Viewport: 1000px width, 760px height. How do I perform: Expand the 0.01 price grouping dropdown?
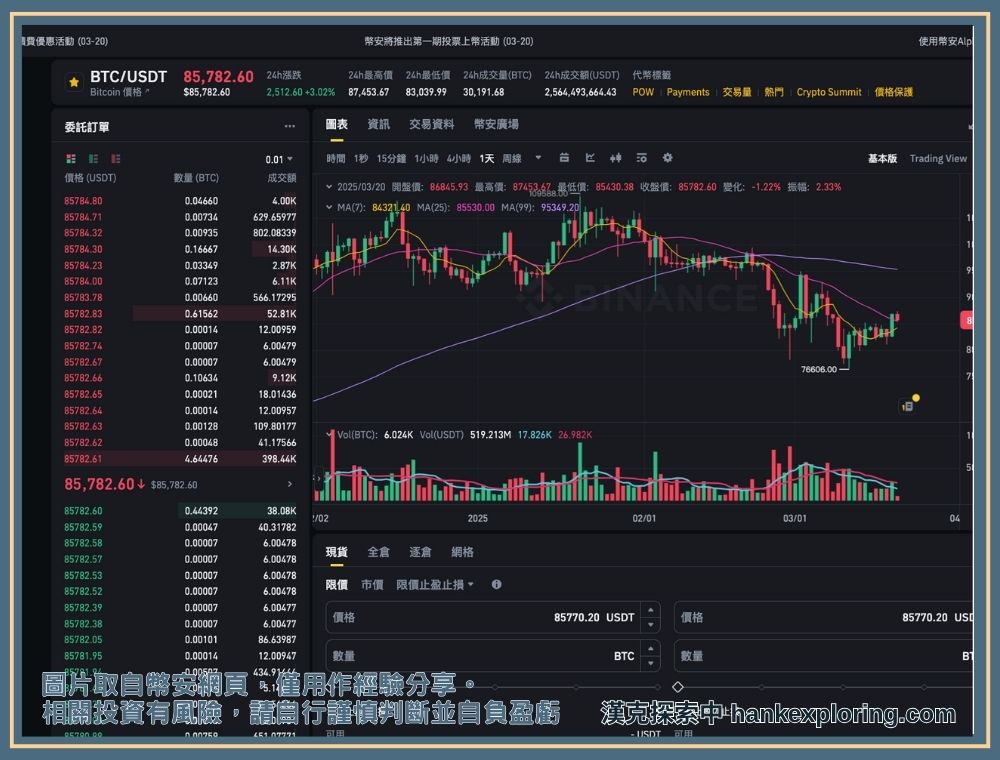(x=279, y=159)
